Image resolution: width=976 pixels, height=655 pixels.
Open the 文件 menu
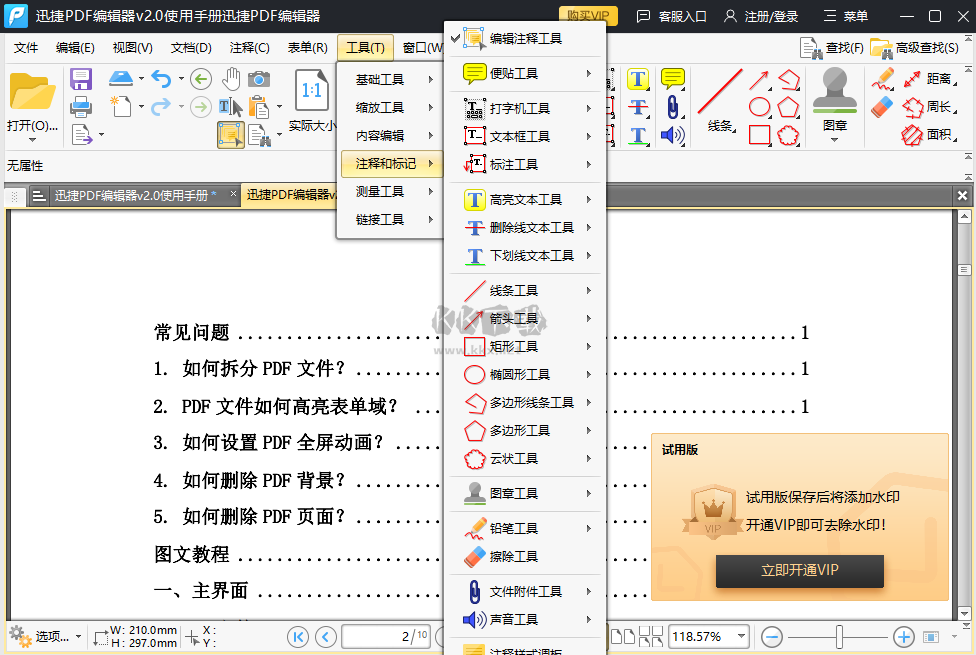click(x=26, y=47)
